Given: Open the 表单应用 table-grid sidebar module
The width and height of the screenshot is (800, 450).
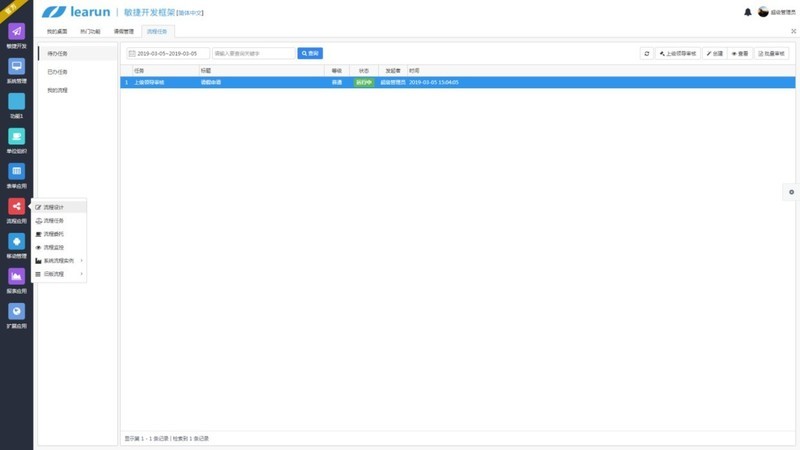Looking at the screenshot, I should (16, 171).
